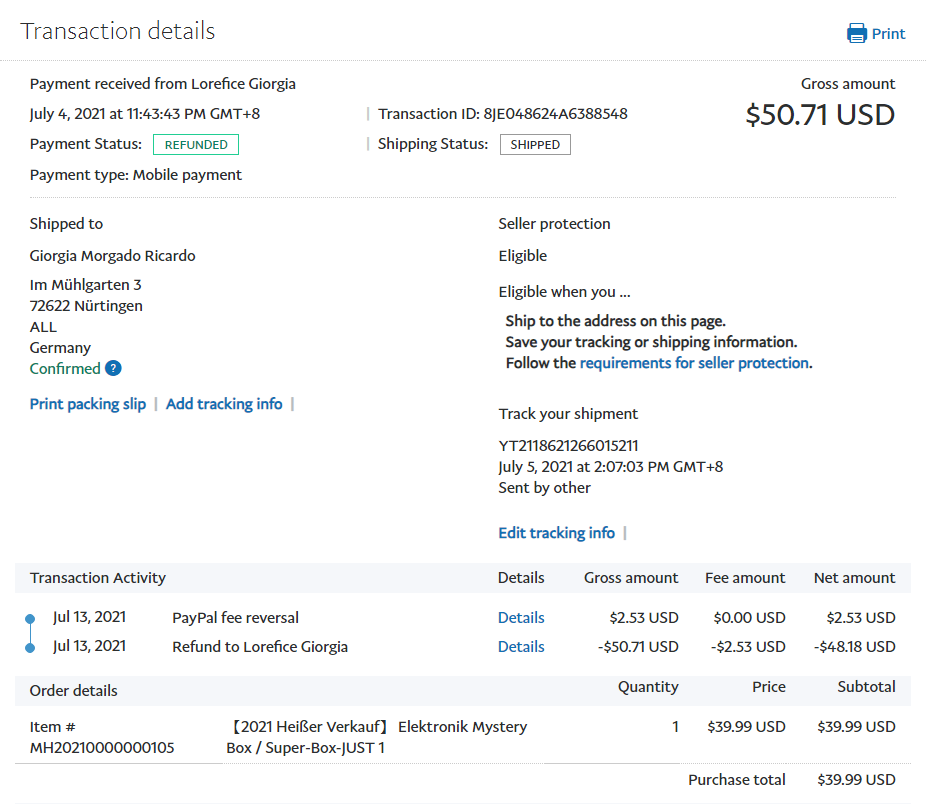Select the refund entry timeline dot
Image resolution: width=926 pixels, height=804 pixels.
click(30, 648)
